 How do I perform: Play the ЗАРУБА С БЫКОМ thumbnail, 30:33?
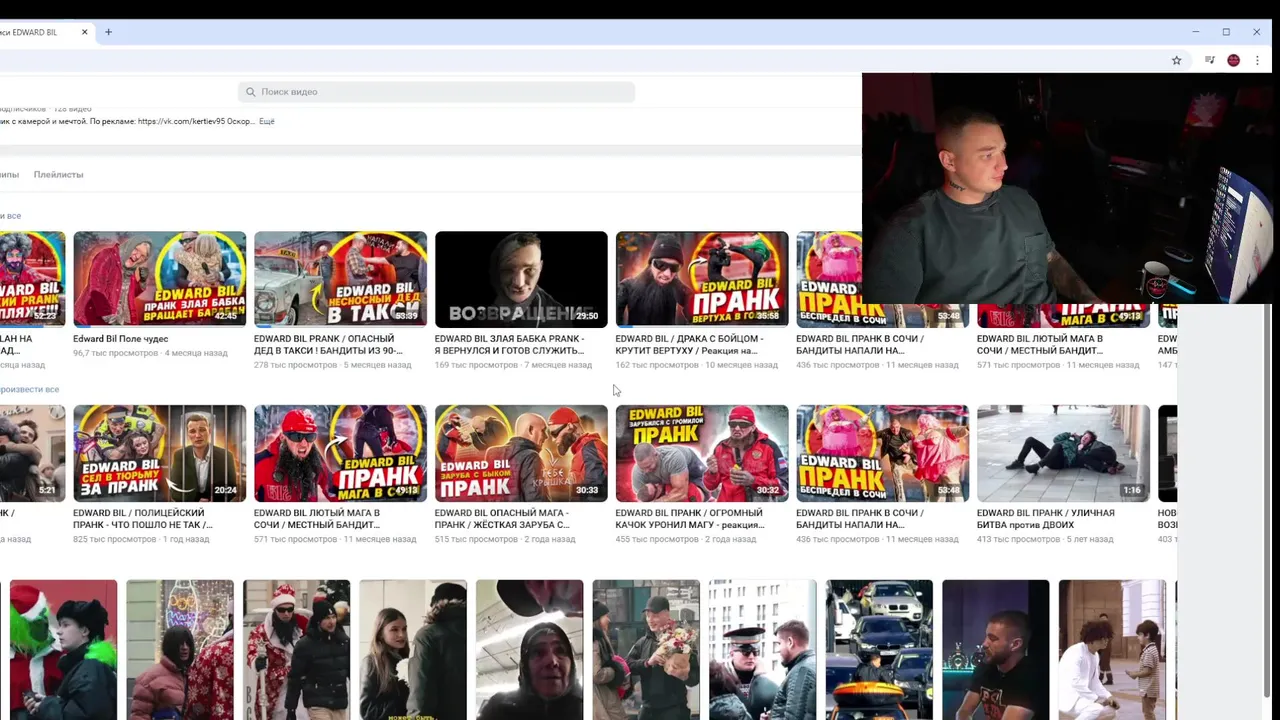(x=521, y=453)
